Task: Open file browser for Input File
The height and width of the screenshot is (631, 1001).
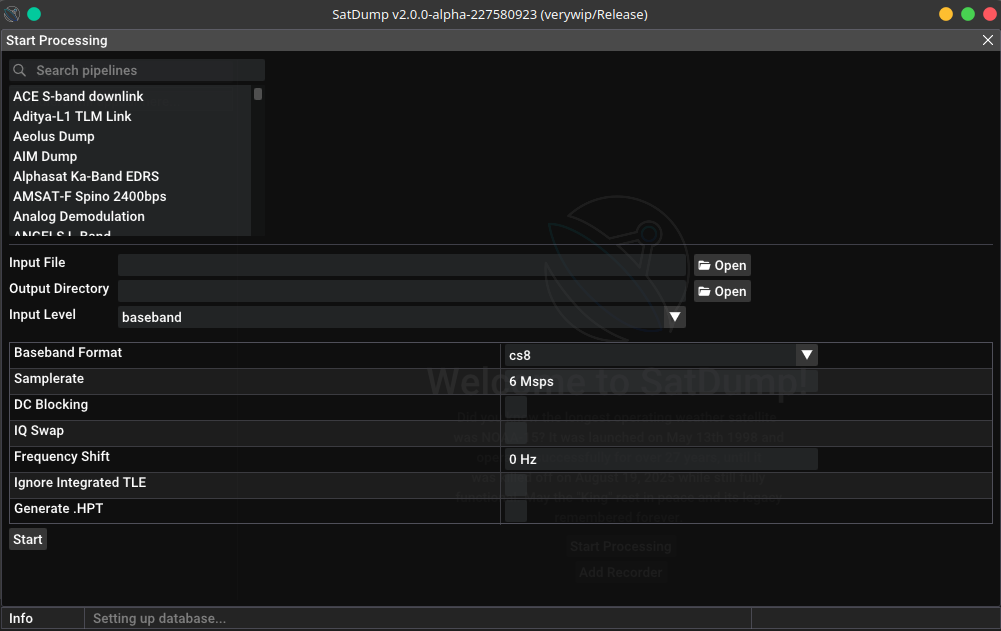Action: point(722,265)
